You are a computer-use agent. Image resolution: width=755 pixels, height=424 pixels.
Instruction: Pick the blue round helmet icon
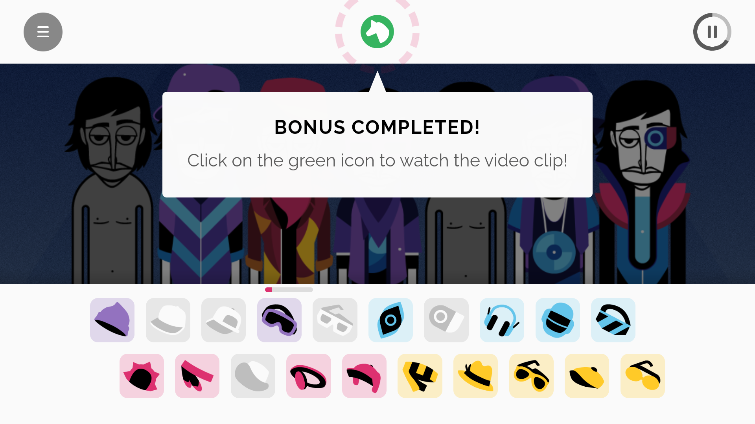[x=558, y=320]
